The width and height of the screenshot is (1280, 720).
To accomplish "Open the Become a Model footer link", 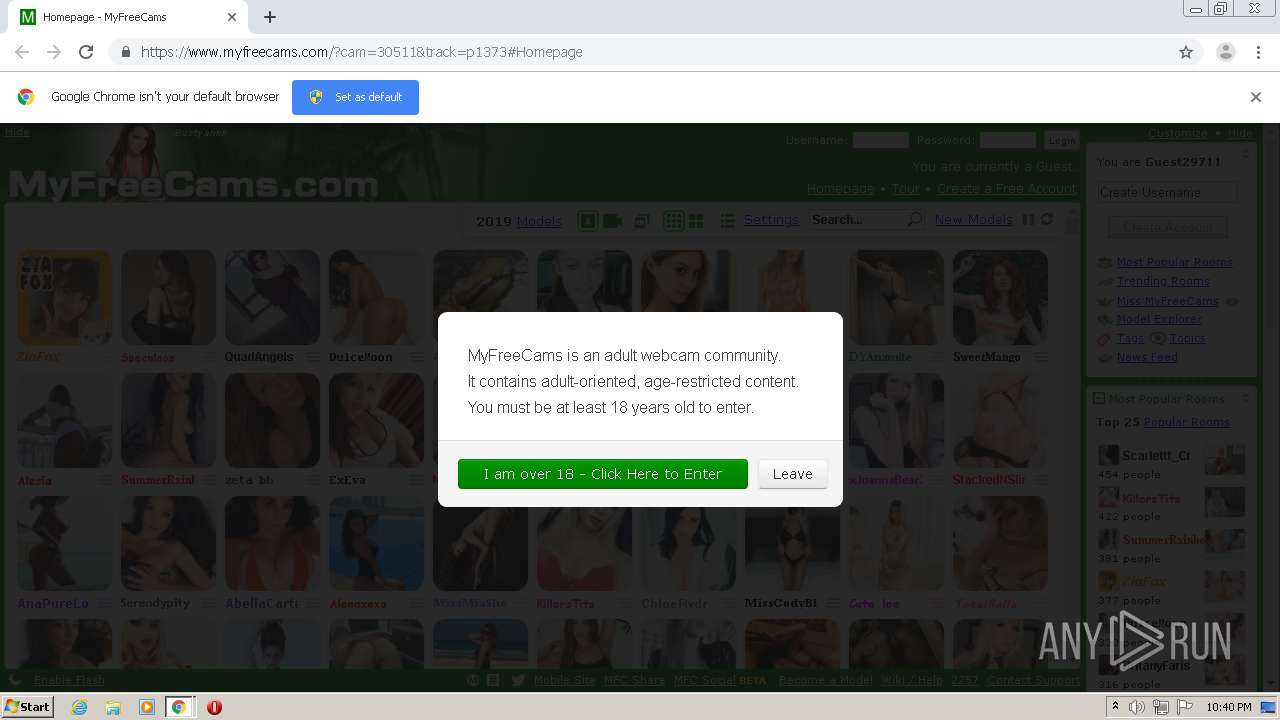I will tap(825, 680).
